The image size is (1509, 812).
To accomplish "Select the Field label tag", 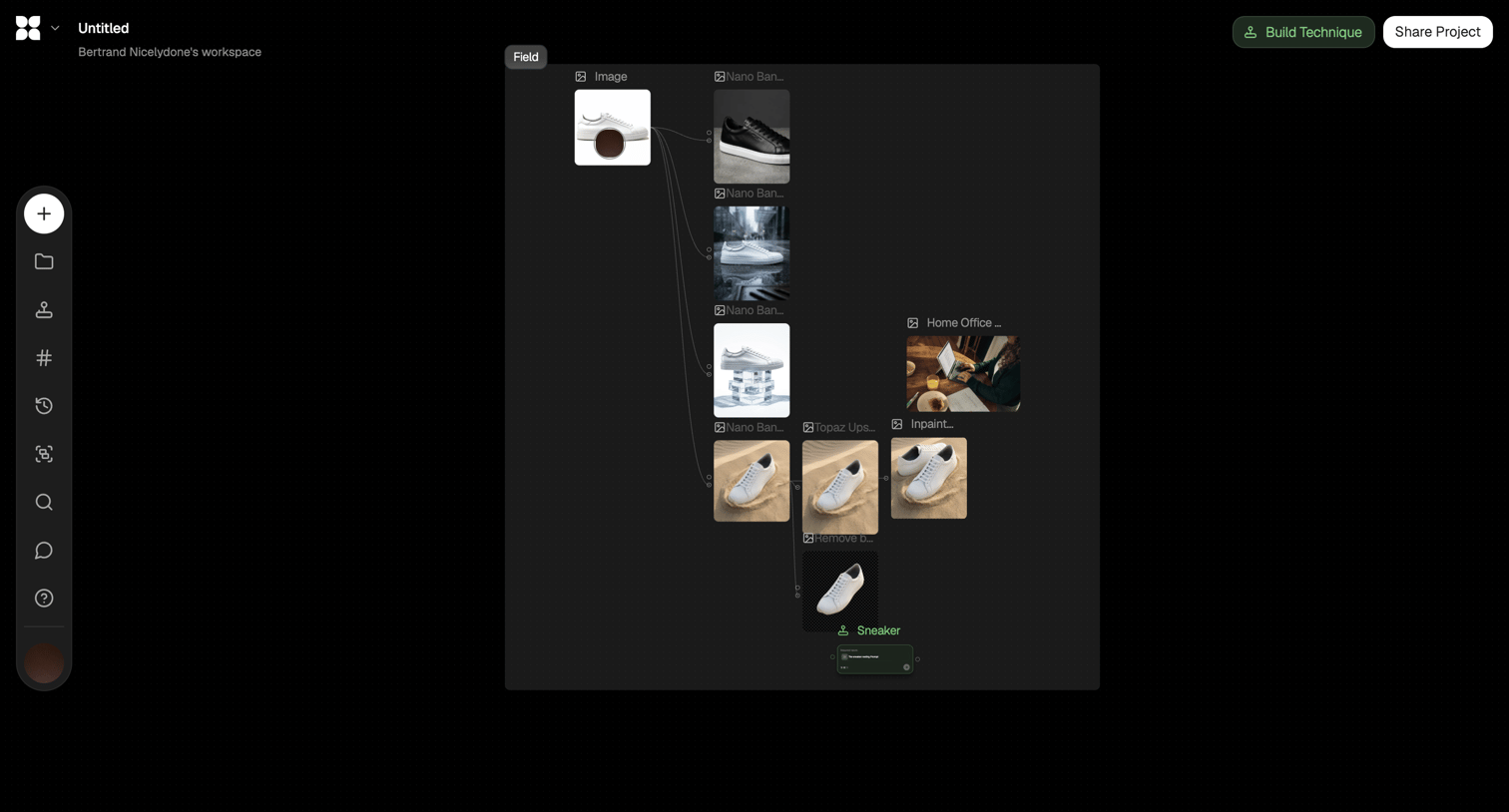I will pyautogui.click(x=526, y=57).
